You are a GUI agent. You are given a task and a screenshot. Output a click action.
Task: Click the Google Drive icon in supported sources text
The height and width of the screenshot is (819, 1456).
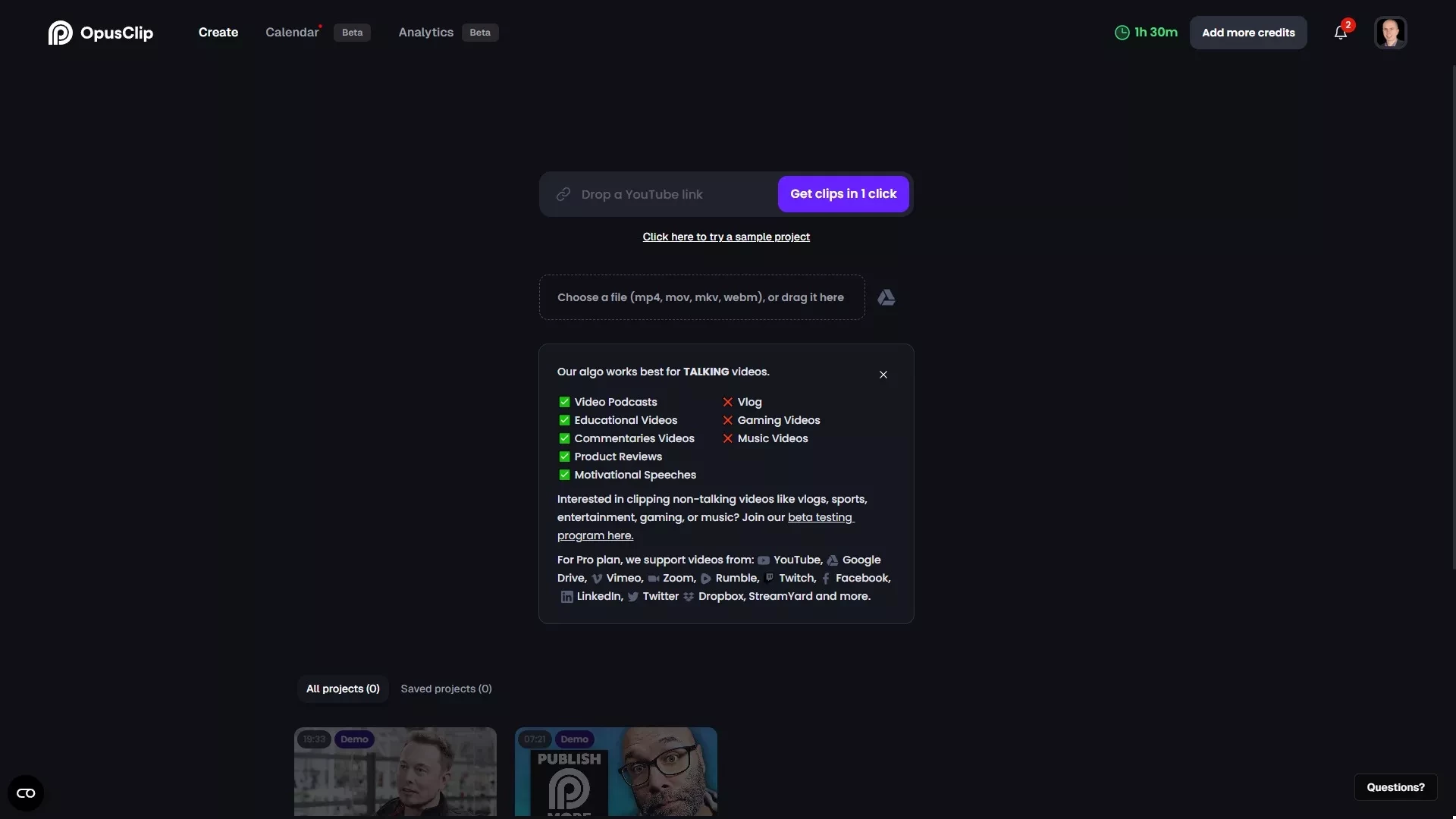[x=833, y=560]
